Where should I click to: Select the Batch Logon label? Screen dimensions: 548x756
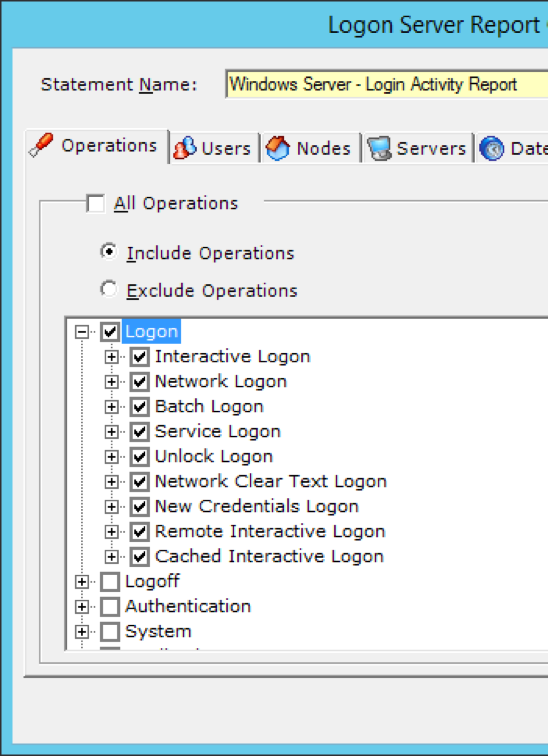(x=209, y=407)
